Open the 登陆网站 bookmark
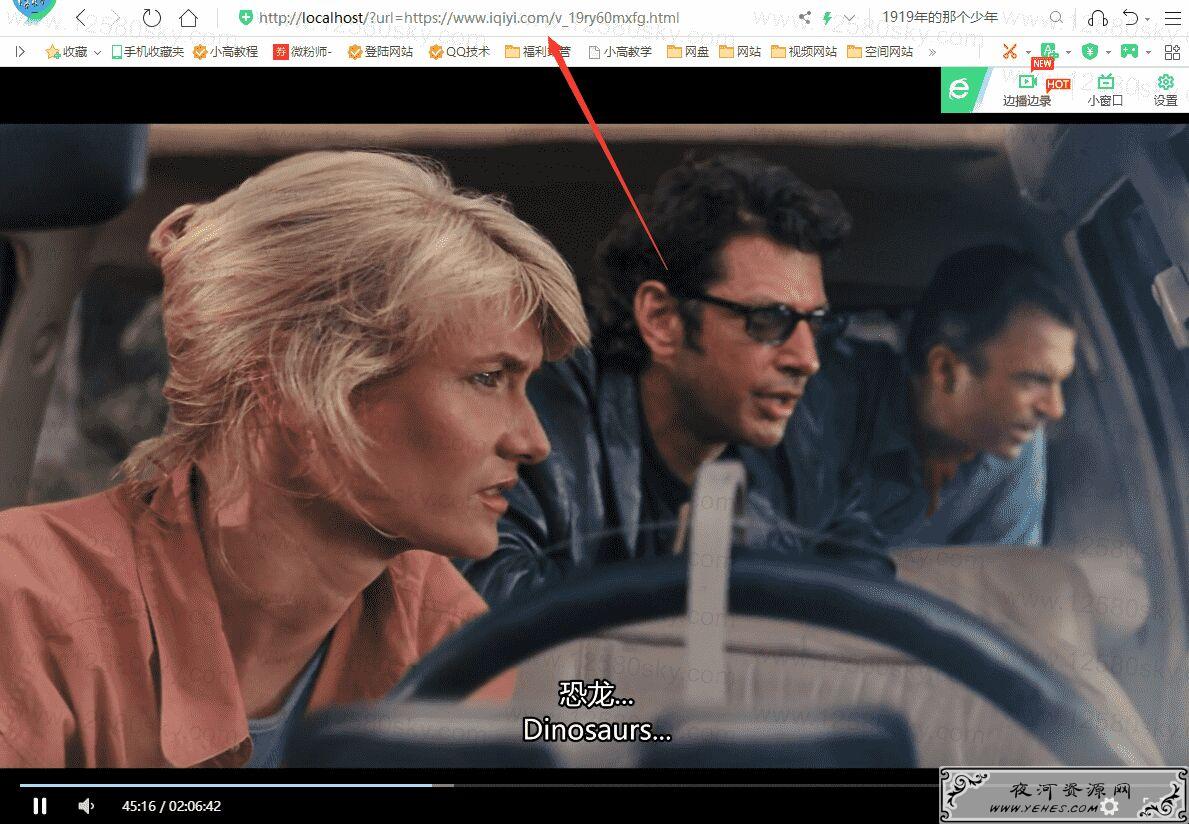Screen dimensions: 1189x824 tap(381, 52)
